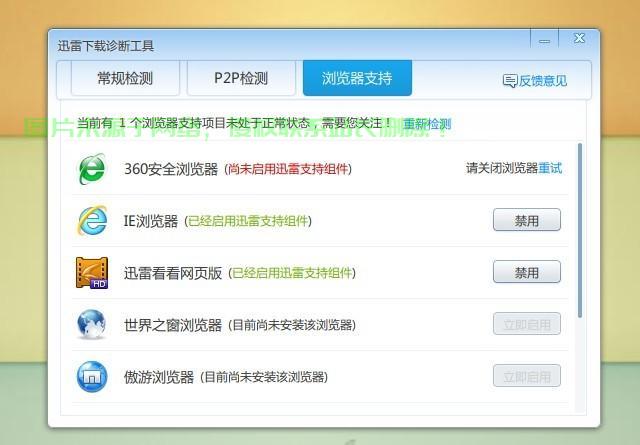Click the 傲游浏览器 blue round icon
This screenshot has width=640, height=445.
pos(92,376)
